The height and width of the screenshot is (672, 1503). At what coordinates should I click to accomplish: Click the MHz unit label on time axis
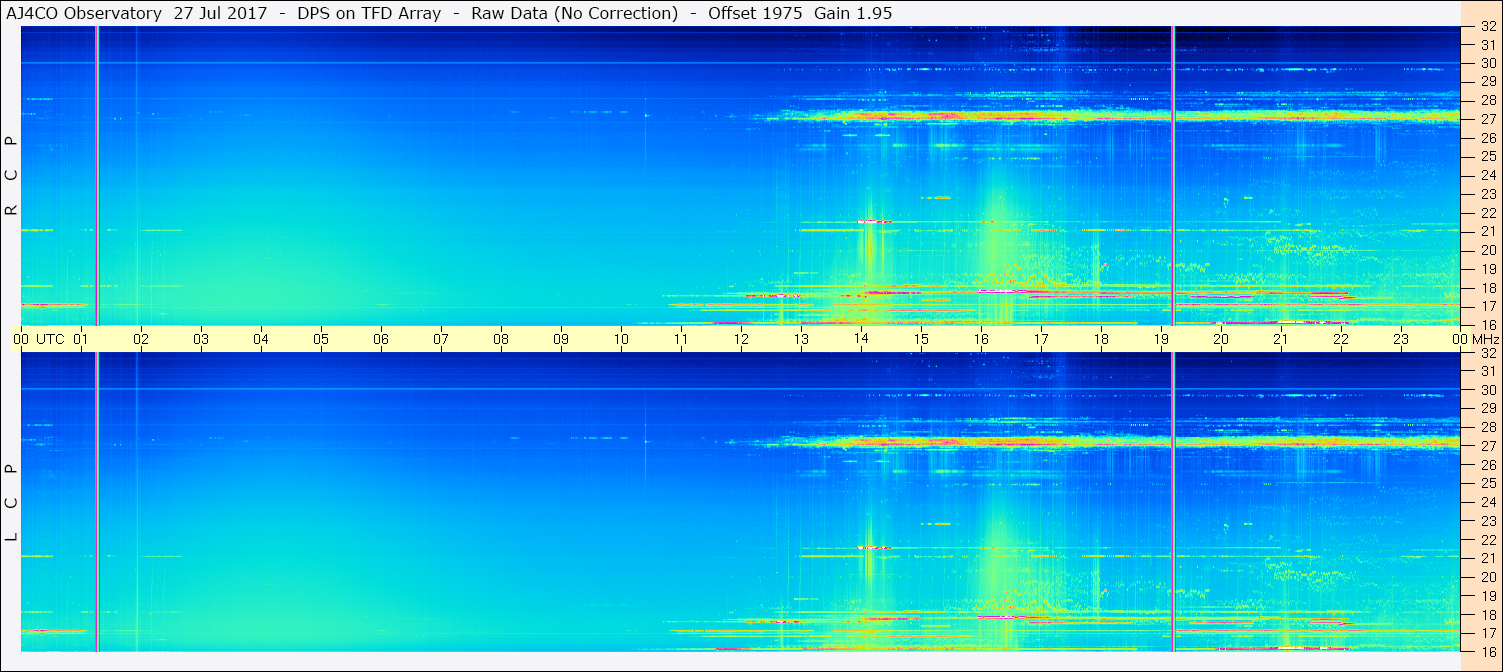(x=1485, y=339)
